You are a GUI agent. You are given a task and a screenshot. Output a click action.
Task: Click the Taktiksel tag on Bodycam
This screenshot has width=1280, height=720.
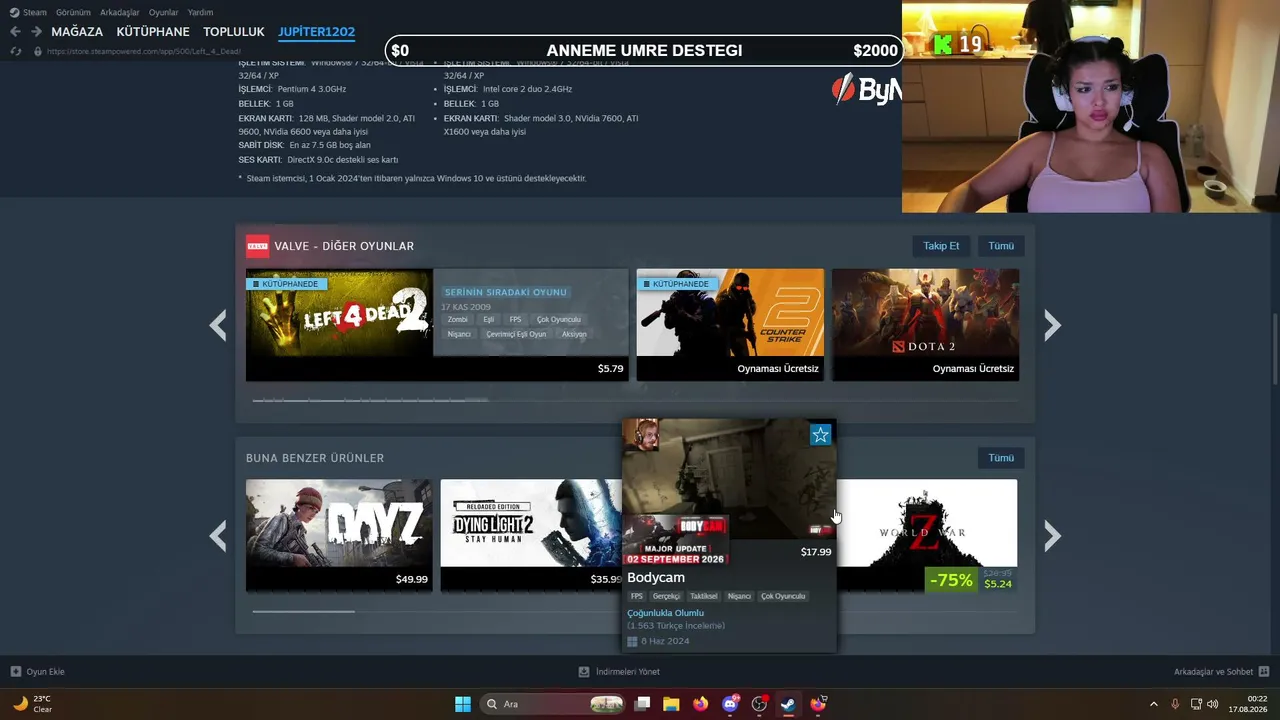pos(704,596)
